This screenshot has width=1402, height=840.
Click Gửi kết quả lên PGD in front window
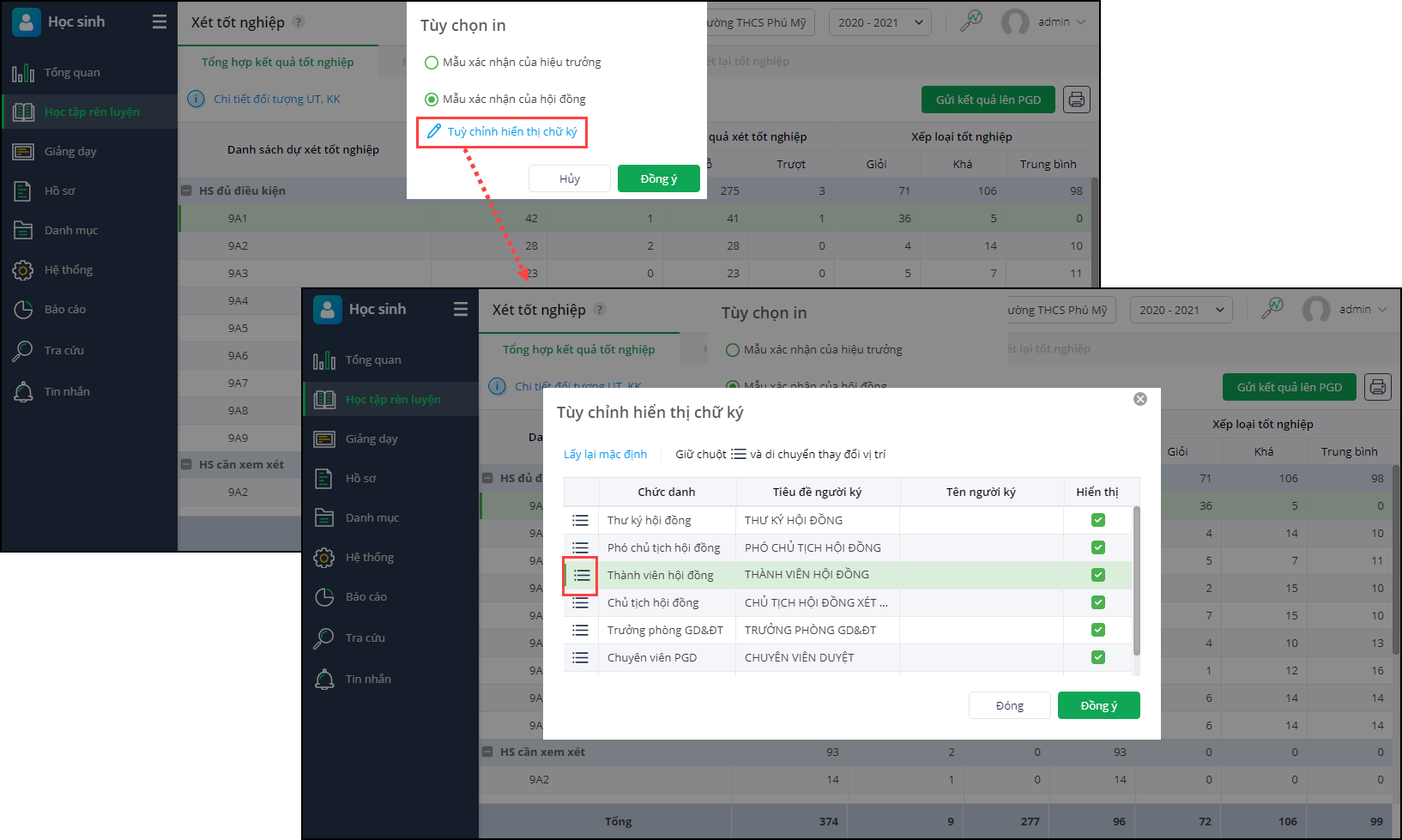click(x=1290, y=387)
